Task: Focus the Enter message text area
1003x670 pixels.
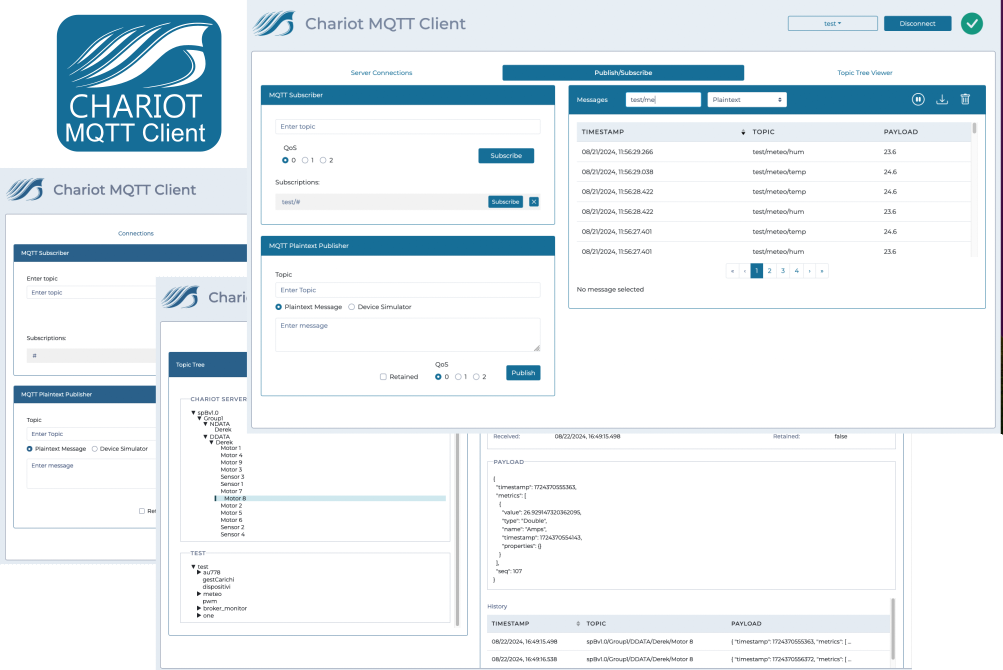Action: point(407,335)
